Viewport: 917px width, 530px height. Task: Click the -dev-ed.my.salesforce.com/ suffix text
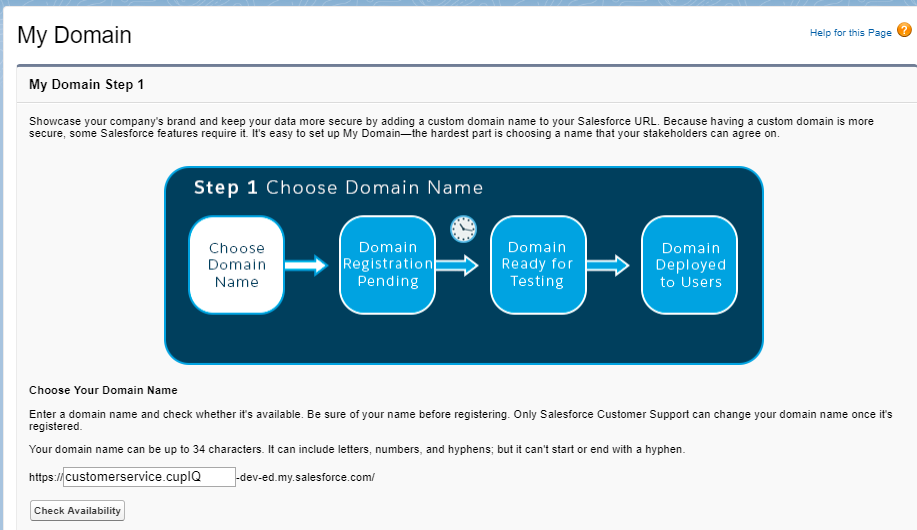305,477
